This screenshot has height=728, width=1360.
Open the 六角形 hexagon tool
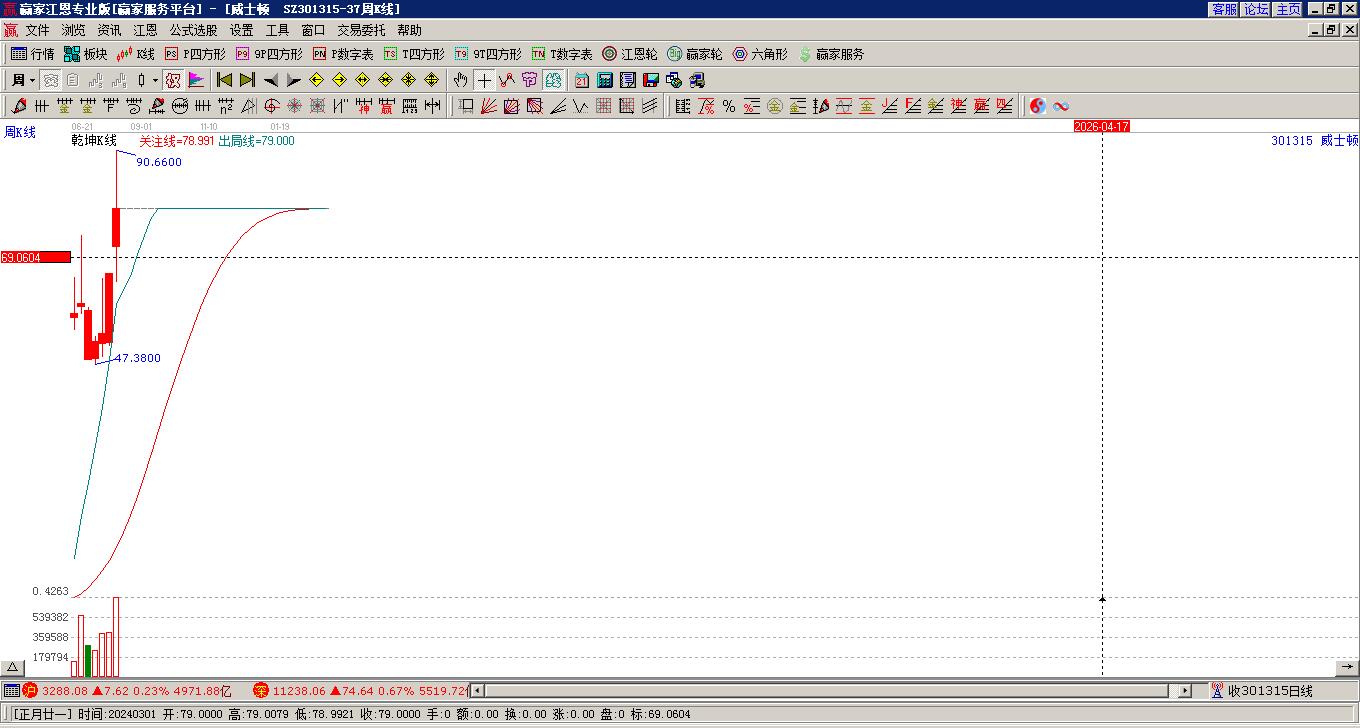tap(760, 54)
